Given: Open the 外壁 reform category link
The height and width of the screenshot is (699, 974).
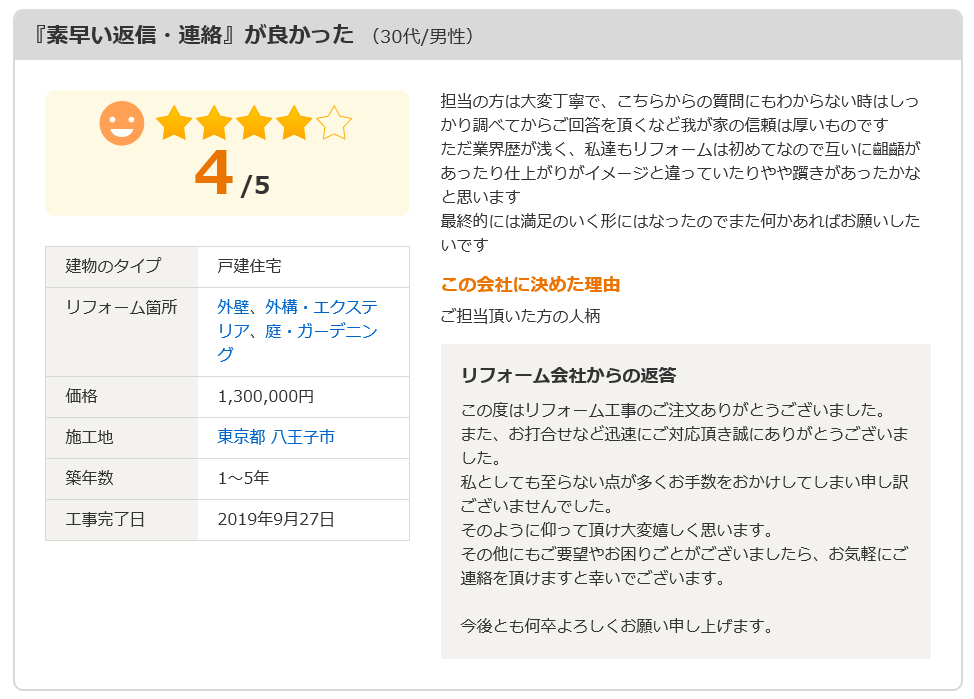Looking at the screenshot, I should click(x=233, y=307).
